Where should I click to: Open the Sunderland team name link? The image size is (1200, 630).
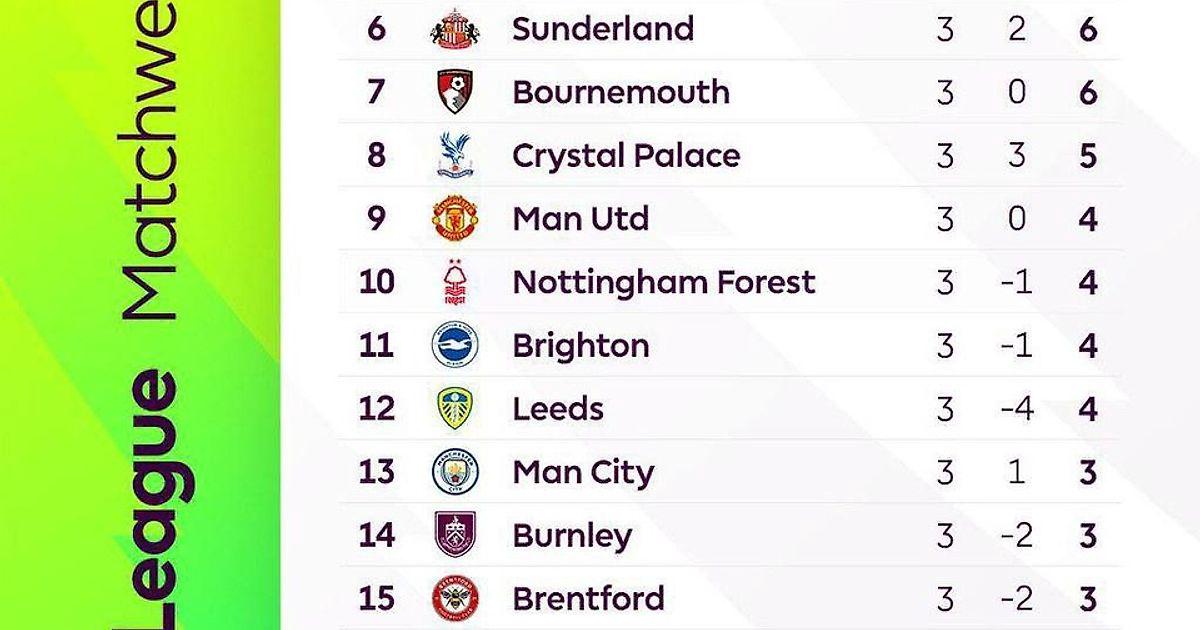click(x=602, y=29)
